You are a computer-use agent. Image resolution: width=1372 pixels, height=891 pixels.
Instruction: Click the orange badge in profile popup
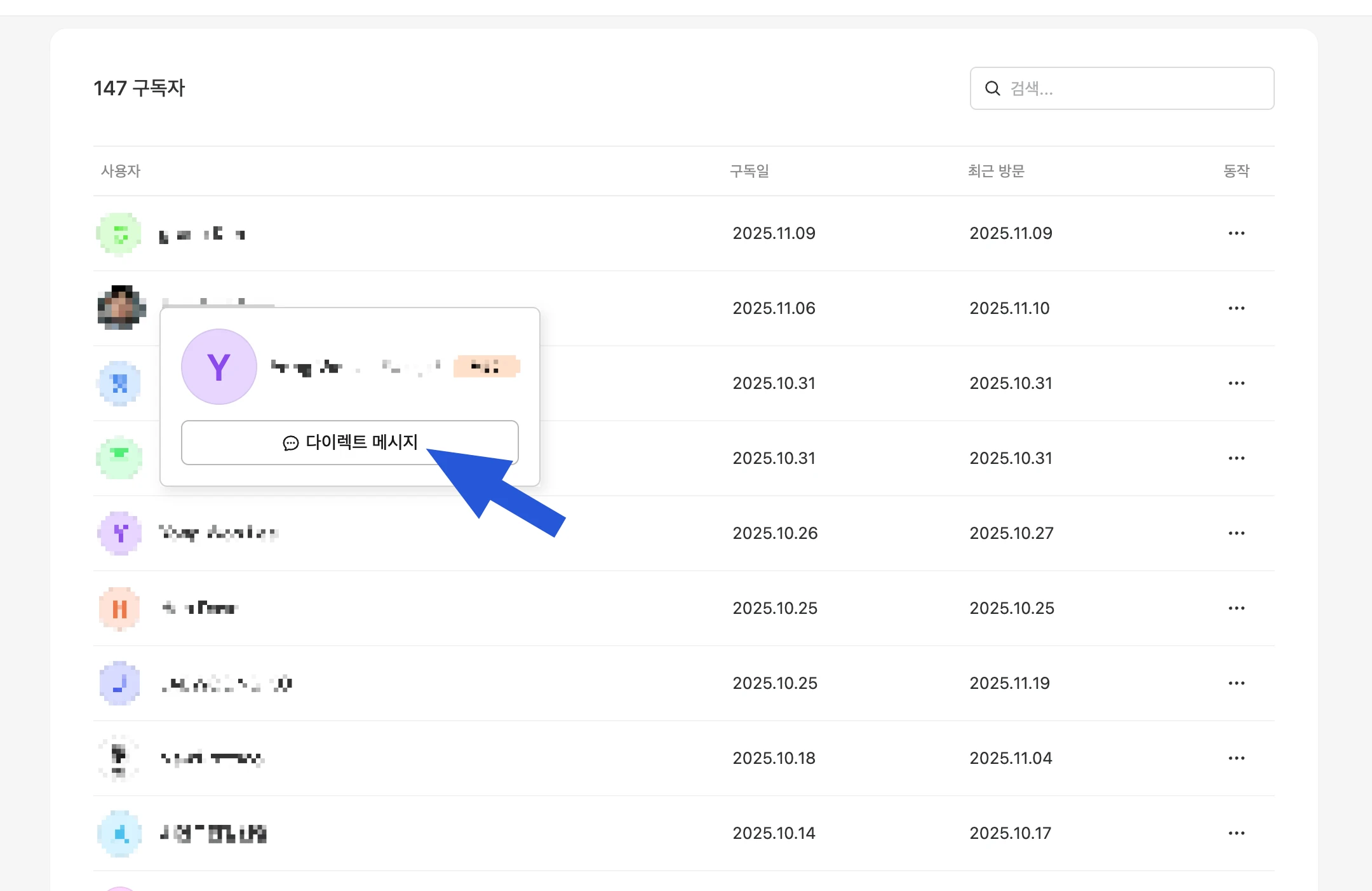pyautogui.click(x=486, y=367)
